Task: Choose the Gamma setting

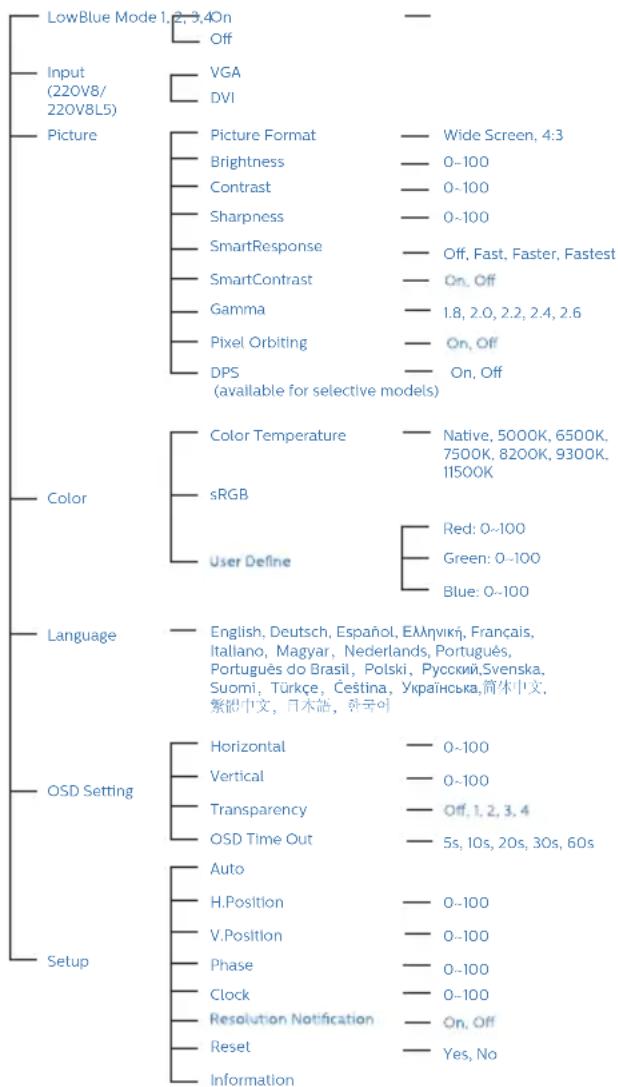Action: [237, 309]
